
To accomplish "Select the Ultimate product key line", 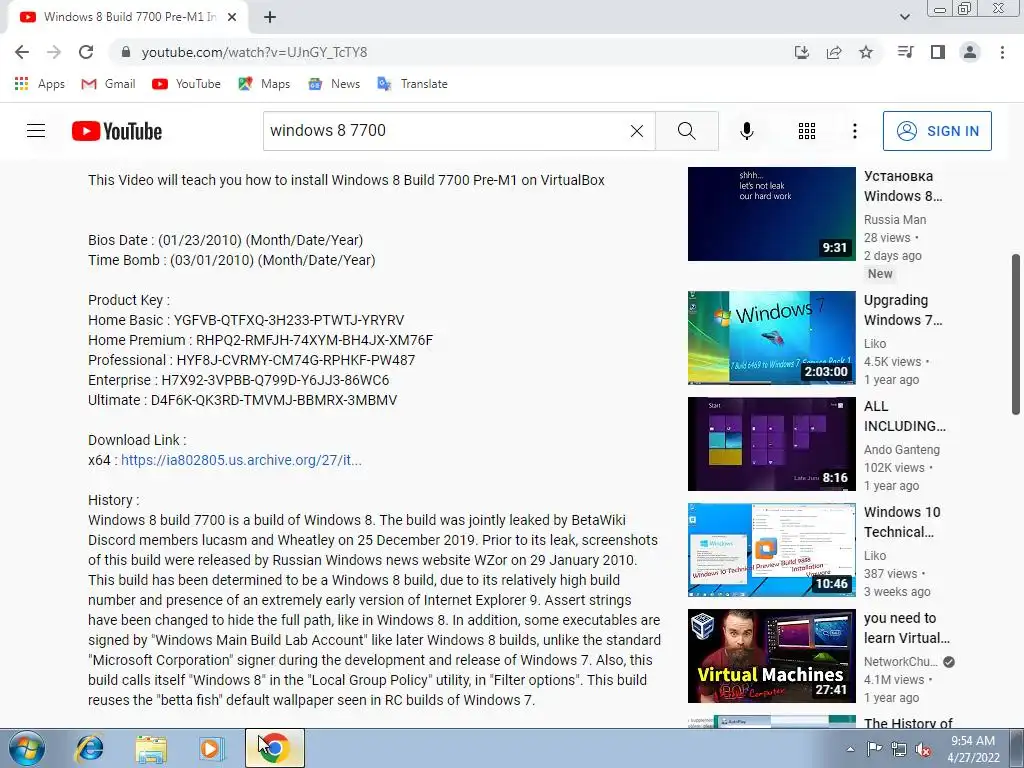I will pos(242,400).
